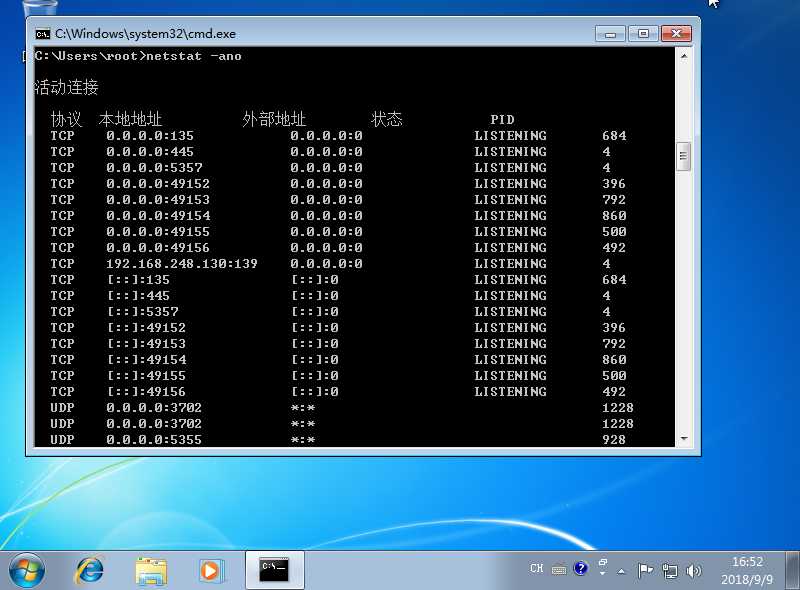Close the cmd.exe window
The width and height of the screenshot is (800, 590).
pyautogui.click(x=676, y=34)
